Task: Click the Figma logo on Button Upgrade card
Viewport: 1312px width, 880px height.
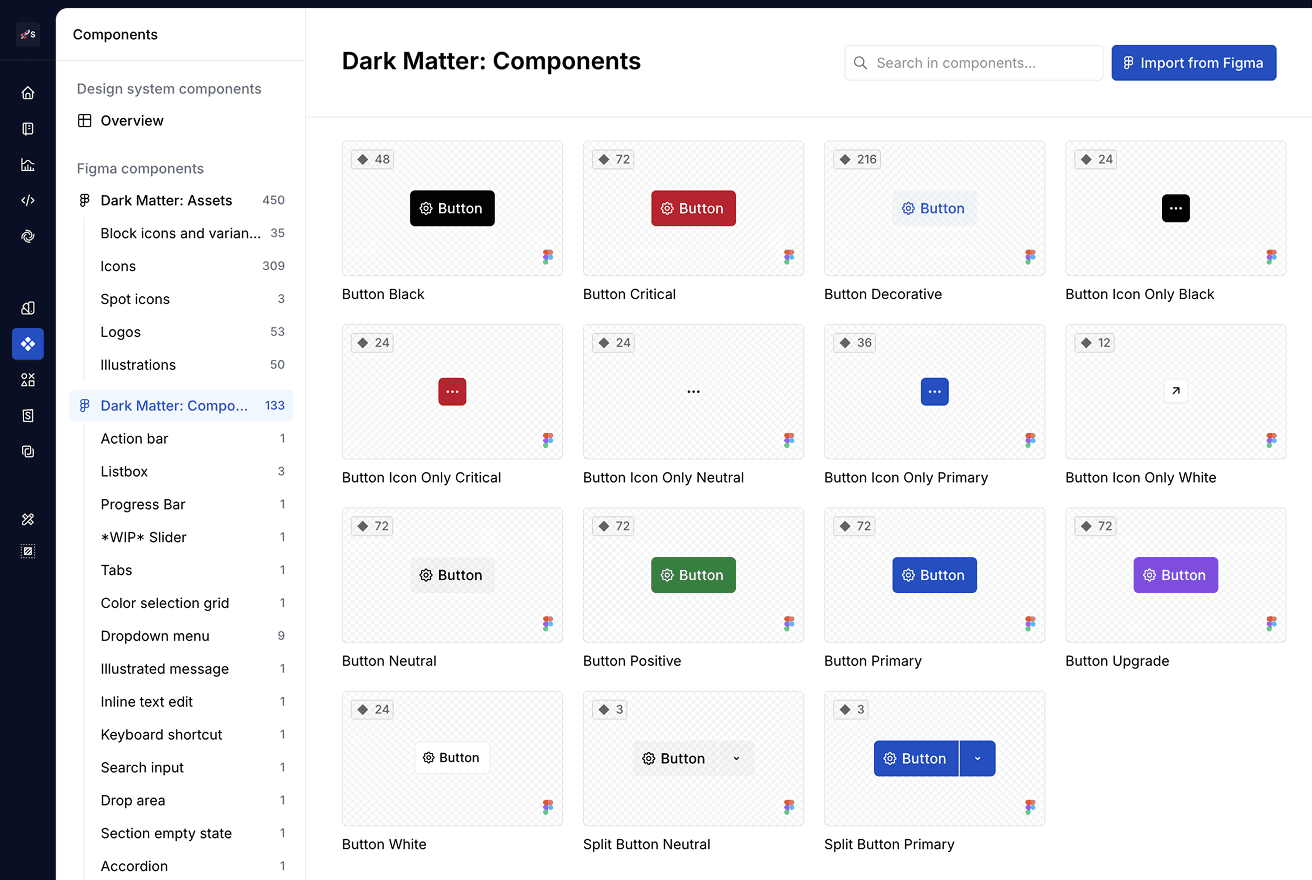Action: pyautogui.click(x=1271, y=624)
